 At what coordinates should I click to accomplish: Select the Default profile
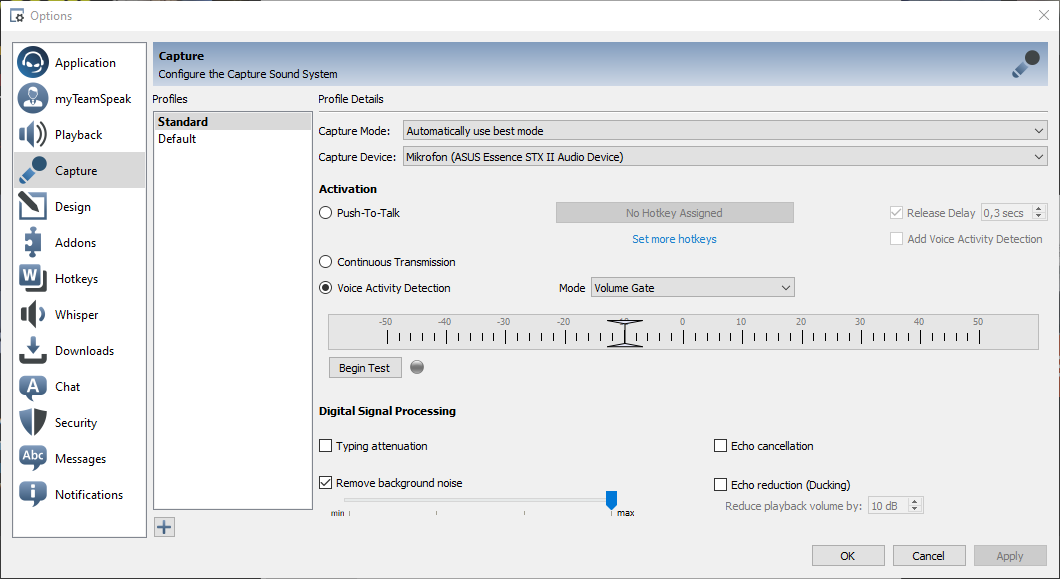point(233,139)
